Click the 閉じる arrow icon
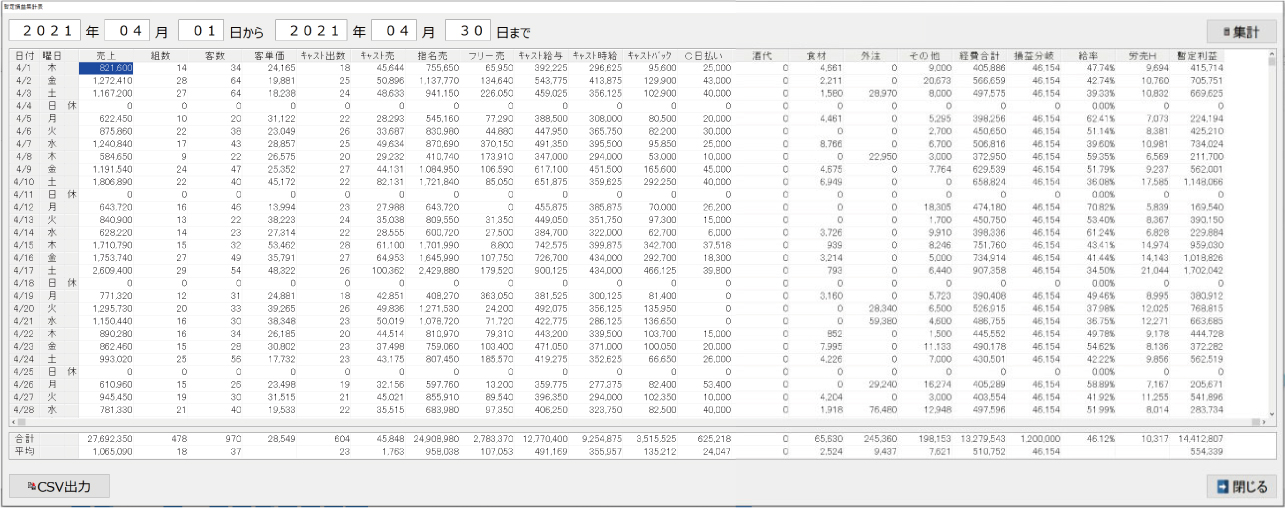Image resolution: width=1285 pixels, height=508 pixels. (1224, 487)
